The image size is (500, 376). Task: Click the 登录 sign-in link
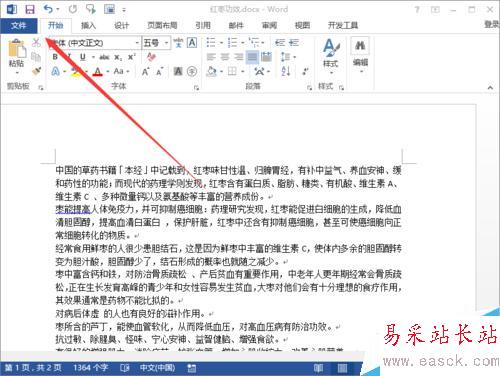point(492,24)
